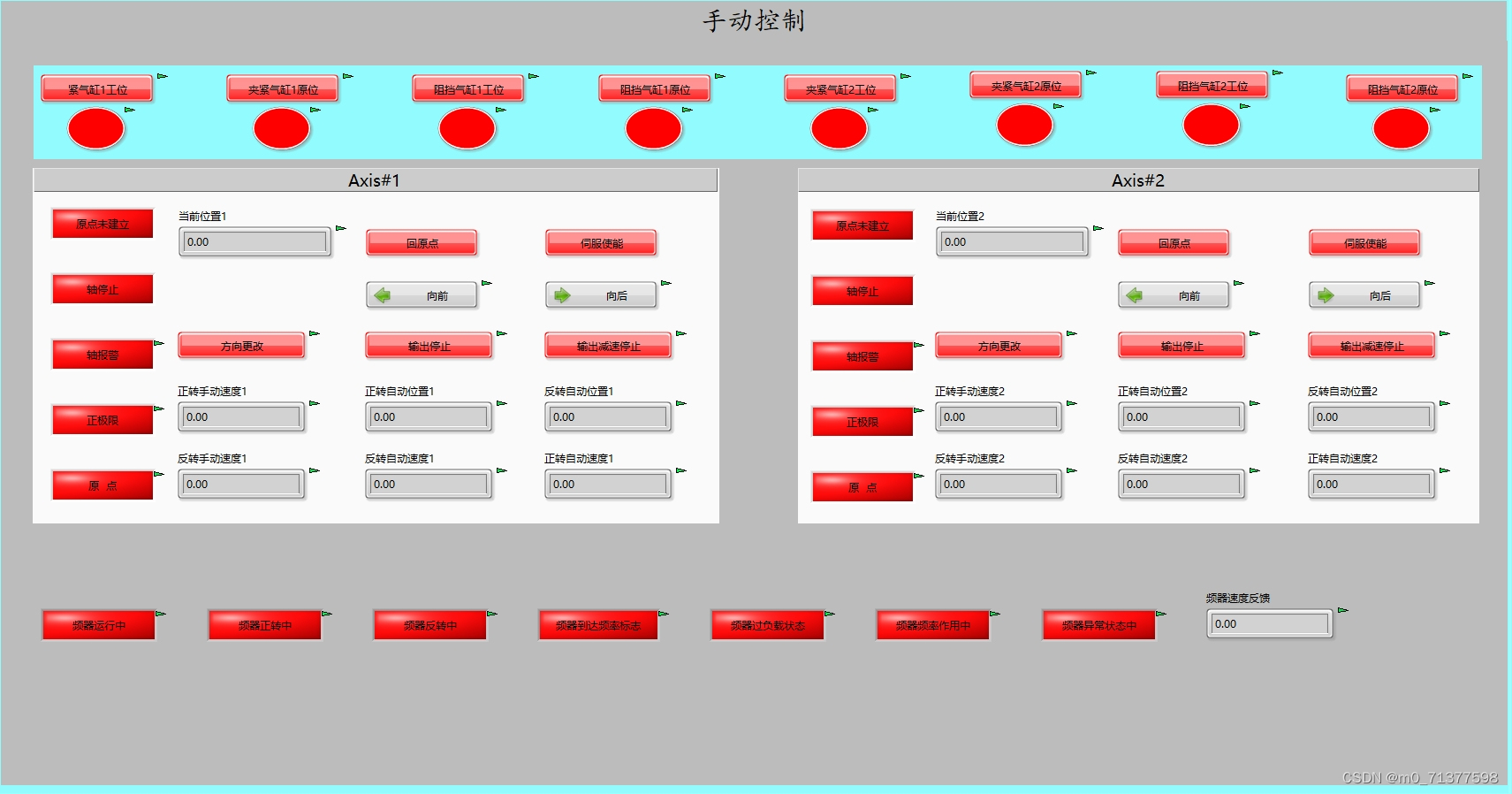The width and height of the screenshot is (1512, 794).
Task: Select the round LED below 阻挡气缸1工位
Action: pyautogui.click(x=467, y=129)
